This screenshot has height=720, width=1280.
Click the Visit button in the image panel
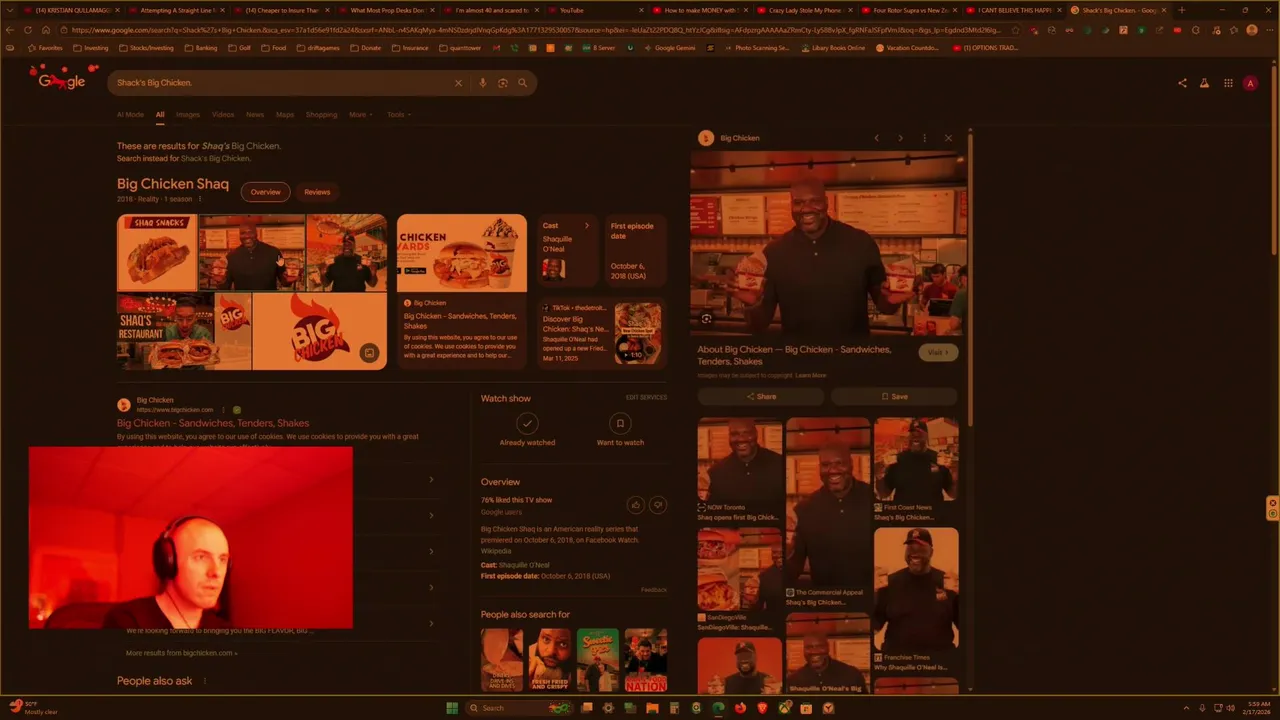tap(938, 352)
